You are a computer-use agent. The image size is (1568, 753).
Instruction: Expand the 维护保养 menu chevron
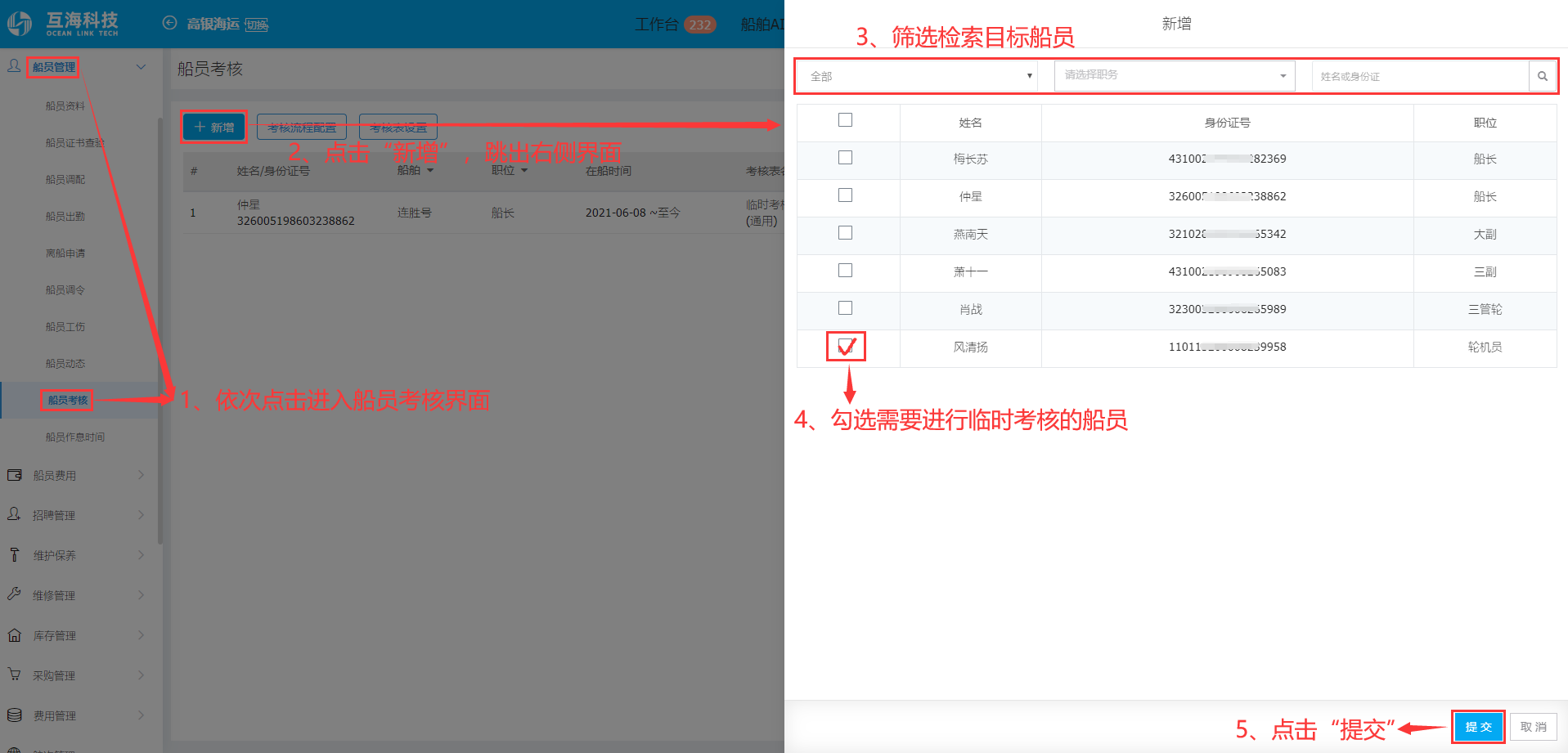141,555
